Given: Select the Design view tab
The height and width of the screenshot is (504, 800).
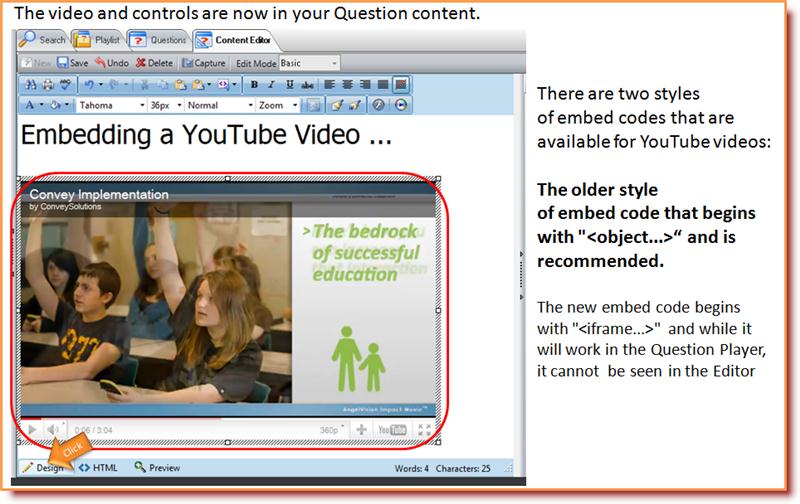Looking at the screenshot, I should (44, 468).
